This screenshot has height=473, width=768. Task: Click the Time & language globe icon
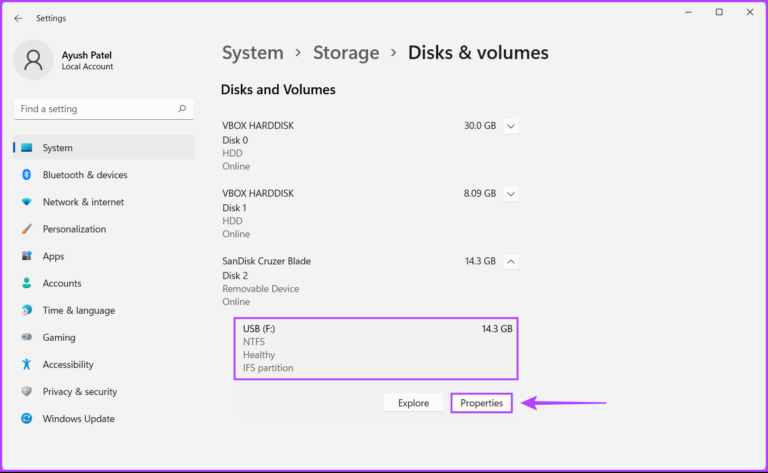pos(26,310)
